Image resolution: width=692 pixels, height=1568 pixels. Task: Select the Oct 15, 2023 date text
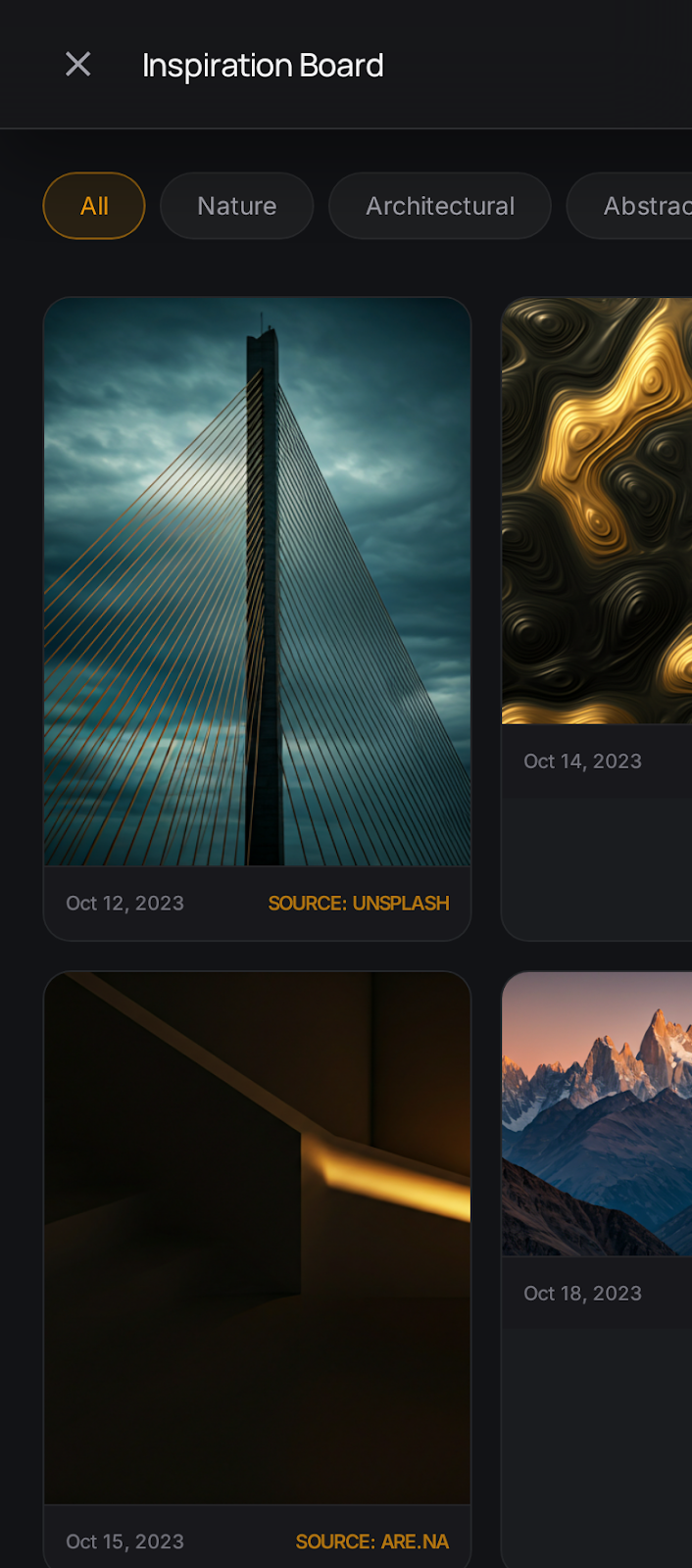124,1542
